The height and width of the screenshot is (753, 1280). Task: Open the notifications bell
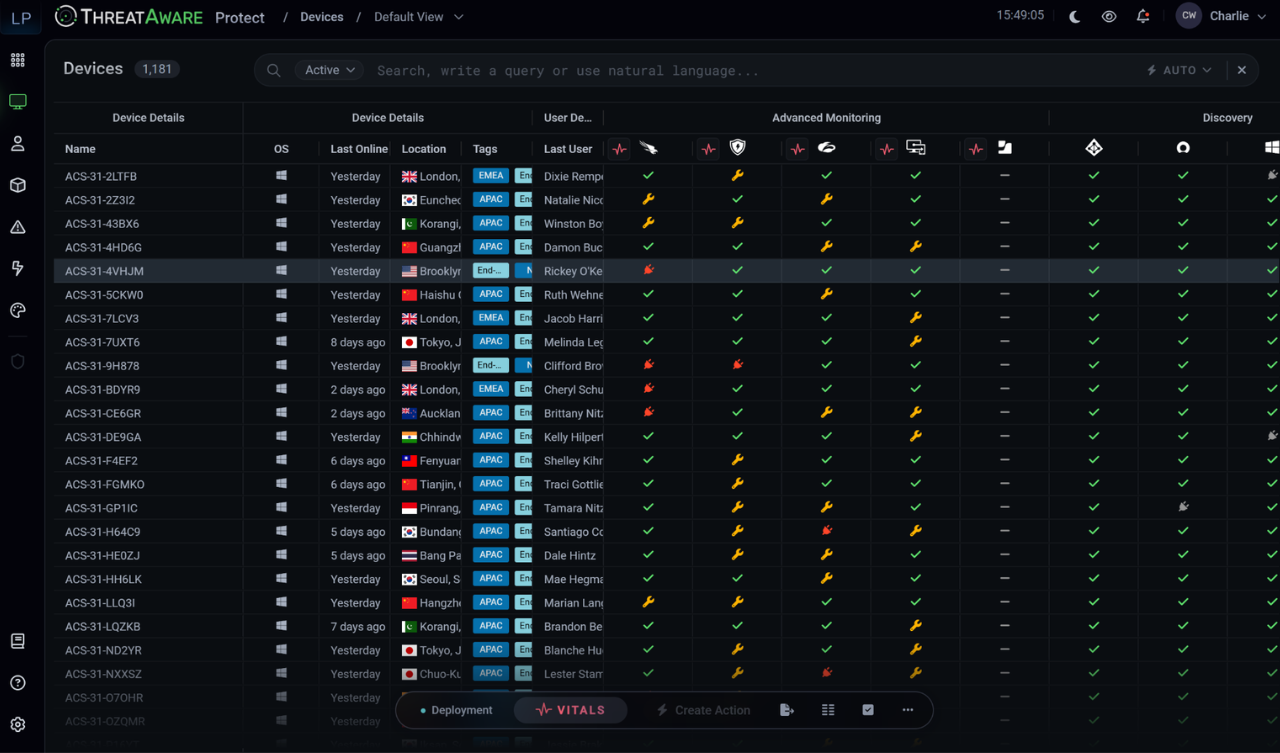tap(1143, 17)
